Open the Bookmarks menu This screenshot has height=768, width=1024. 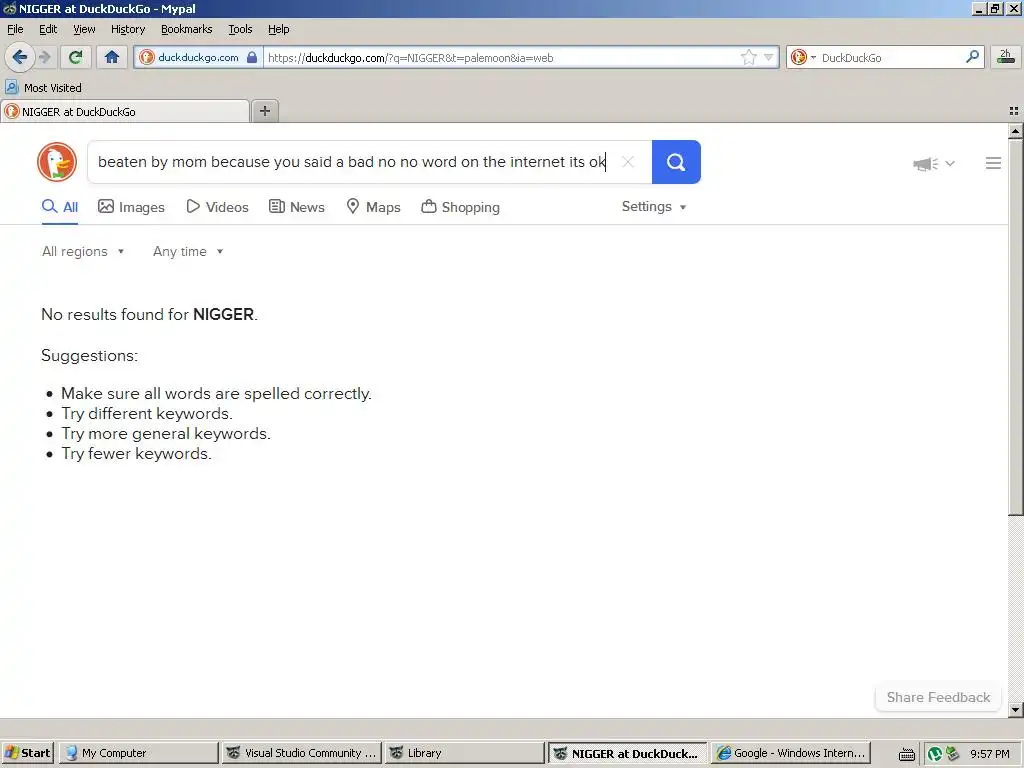(187, 29)
